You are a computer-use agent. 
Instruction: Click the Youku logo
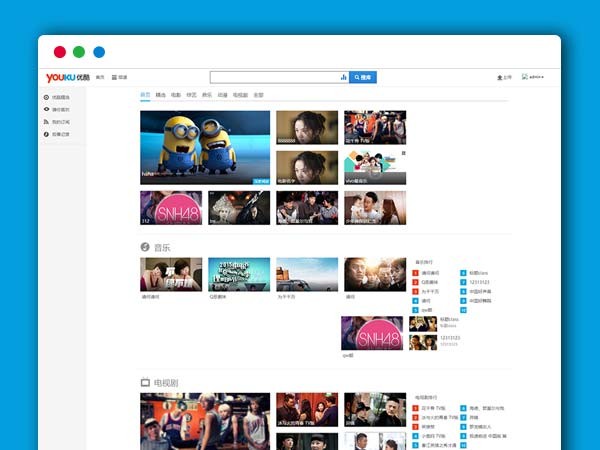tap(67, 77)
